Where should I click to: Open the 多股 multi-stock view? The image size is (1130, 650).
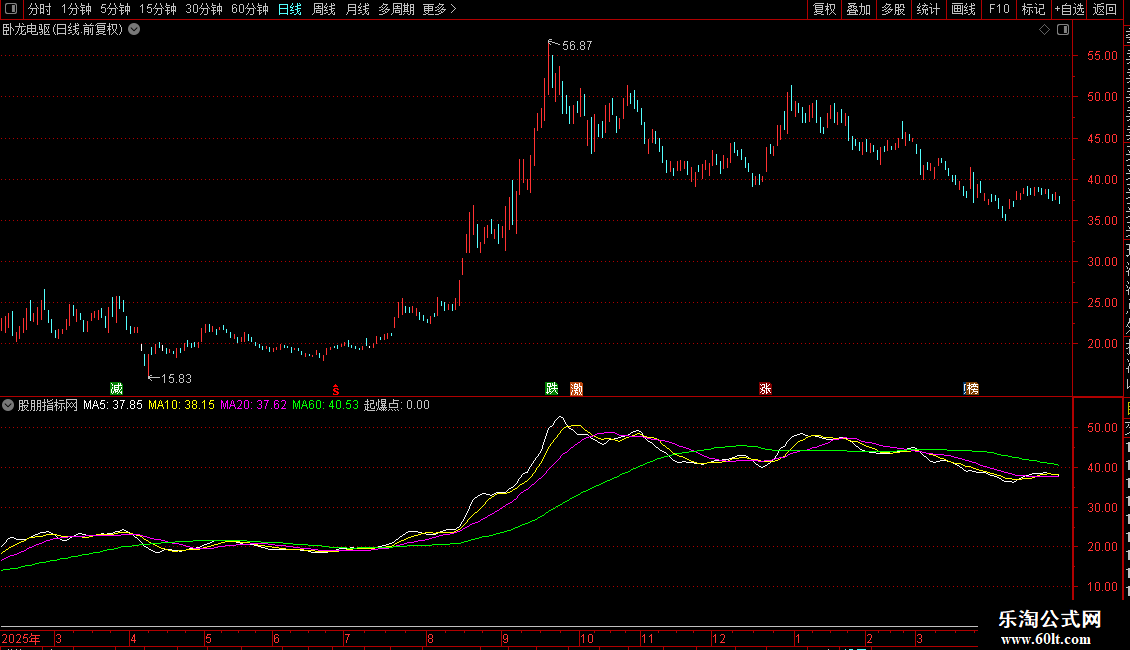[893, 9]
